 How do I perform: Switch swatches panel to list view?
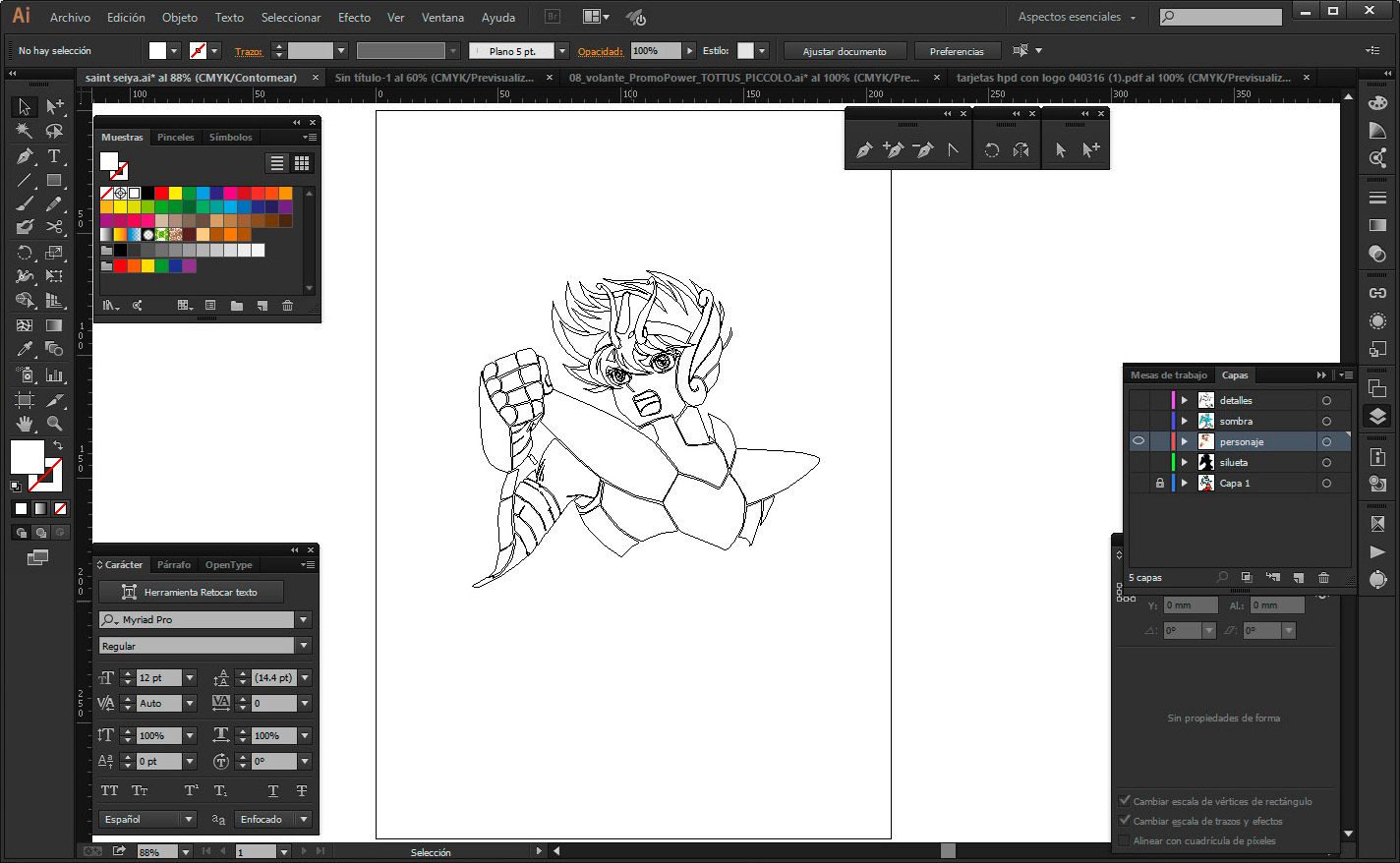click(x=277, y=163)
